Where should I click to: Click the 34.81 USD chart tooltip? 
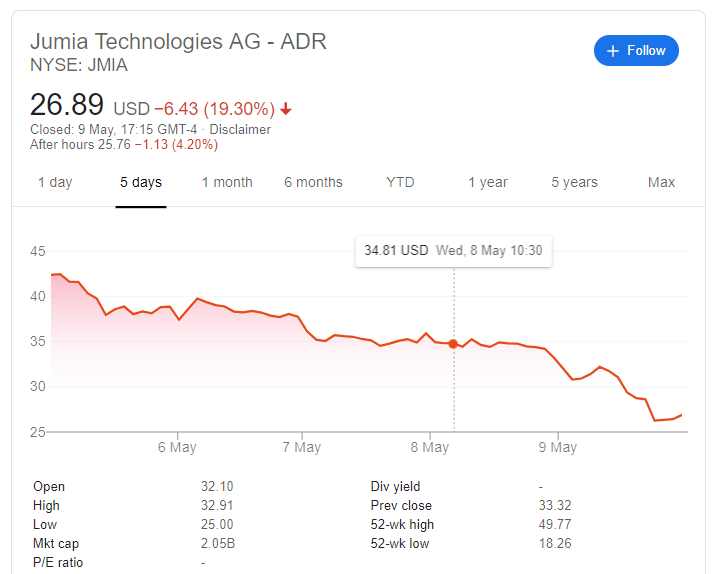(x=453, y=250)
